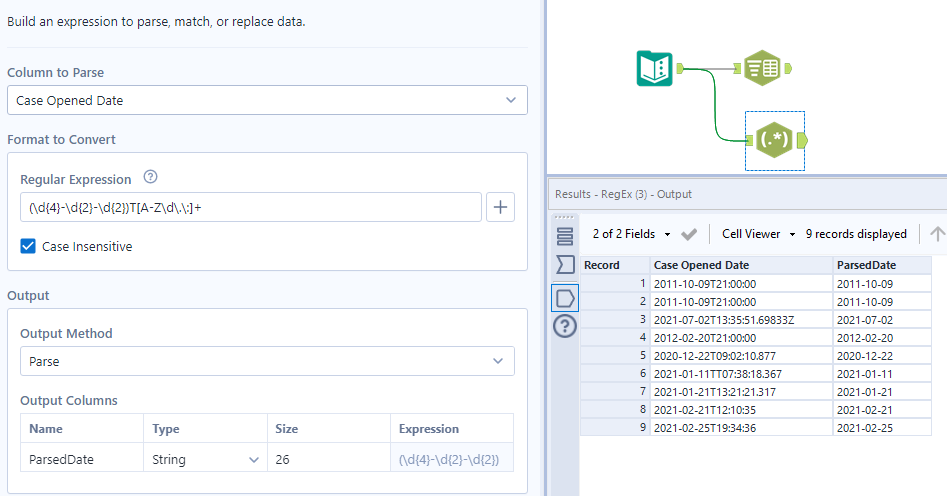The height and width of the screenshot is (496, 947).
Task: Select ParsedDate cell 2012-02-20
Action: point(882,338)
